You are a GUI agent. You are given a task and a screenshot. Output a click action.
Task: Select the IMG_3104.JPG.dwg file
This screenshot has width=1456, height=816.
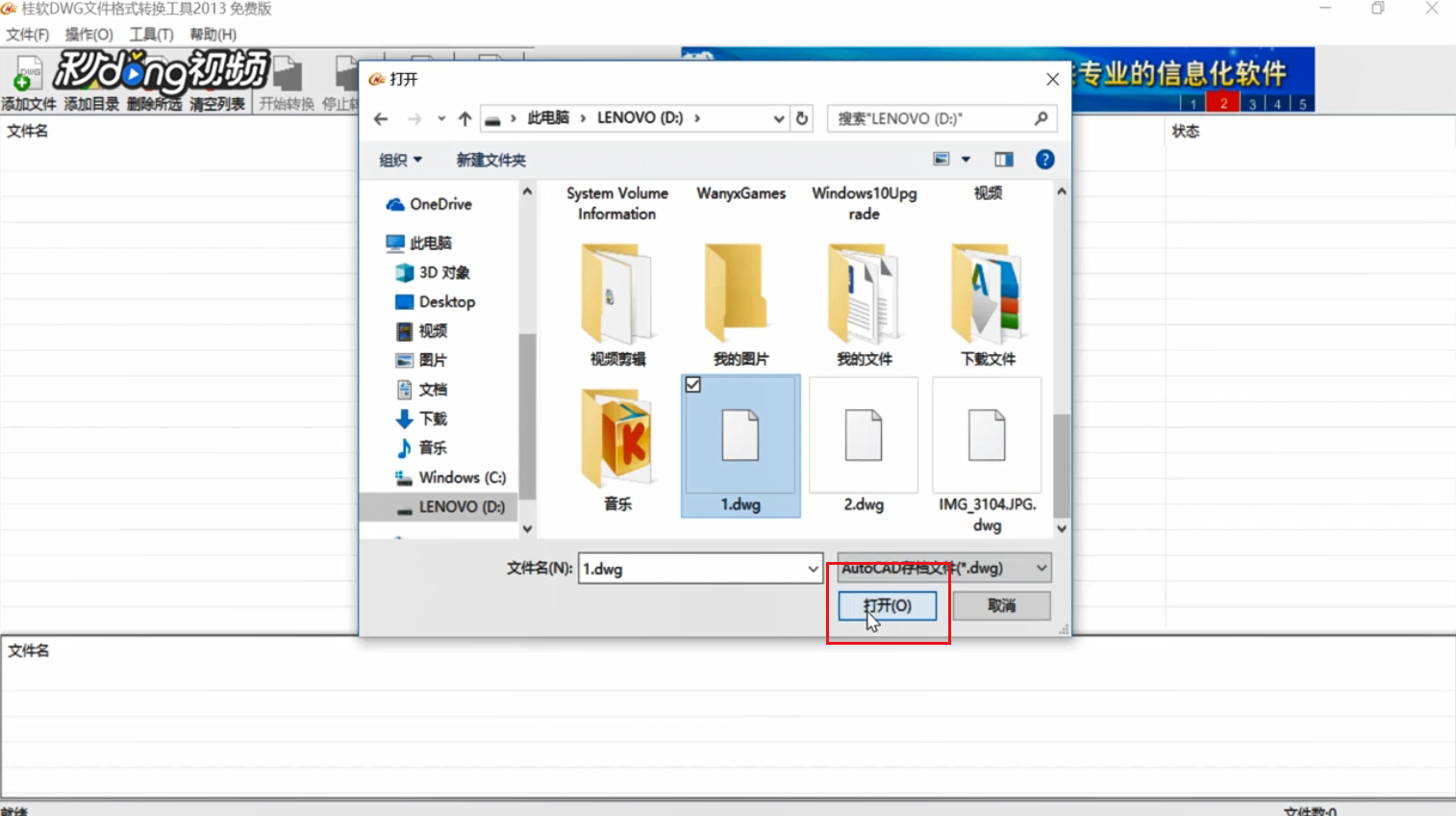988,456
